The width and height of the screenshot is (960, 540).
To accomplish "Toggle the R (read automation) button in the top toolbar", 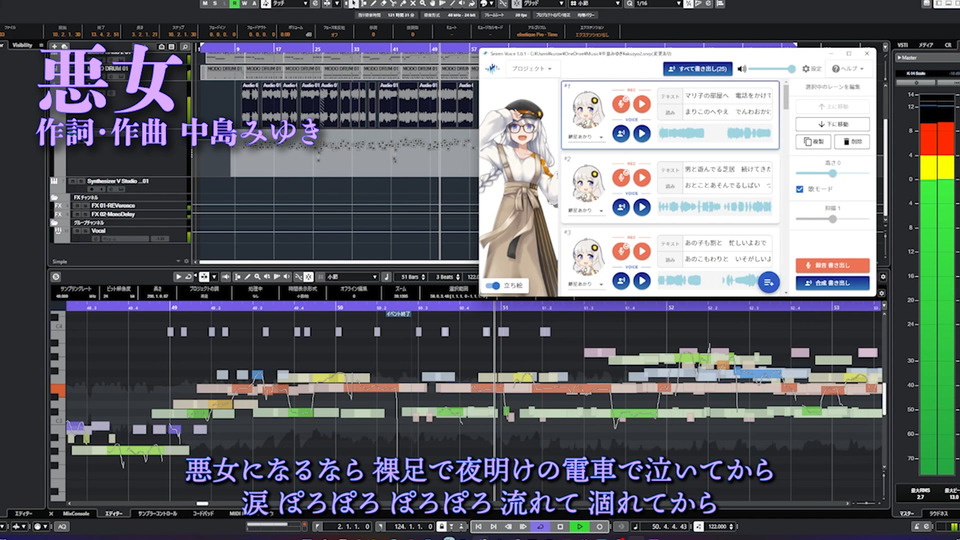I will (x=234, y=4).
